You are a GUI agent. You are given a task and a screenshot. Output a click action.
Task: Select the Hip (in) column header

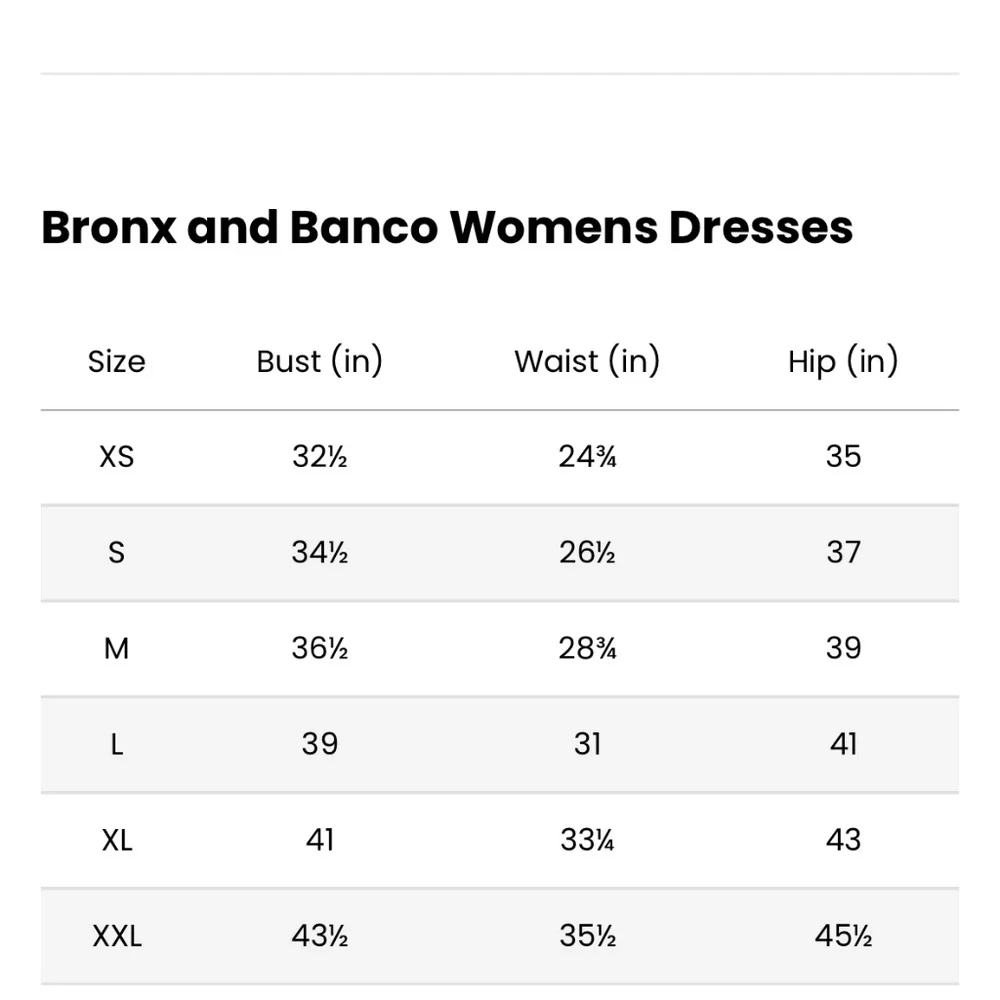[x=843, y=361]
